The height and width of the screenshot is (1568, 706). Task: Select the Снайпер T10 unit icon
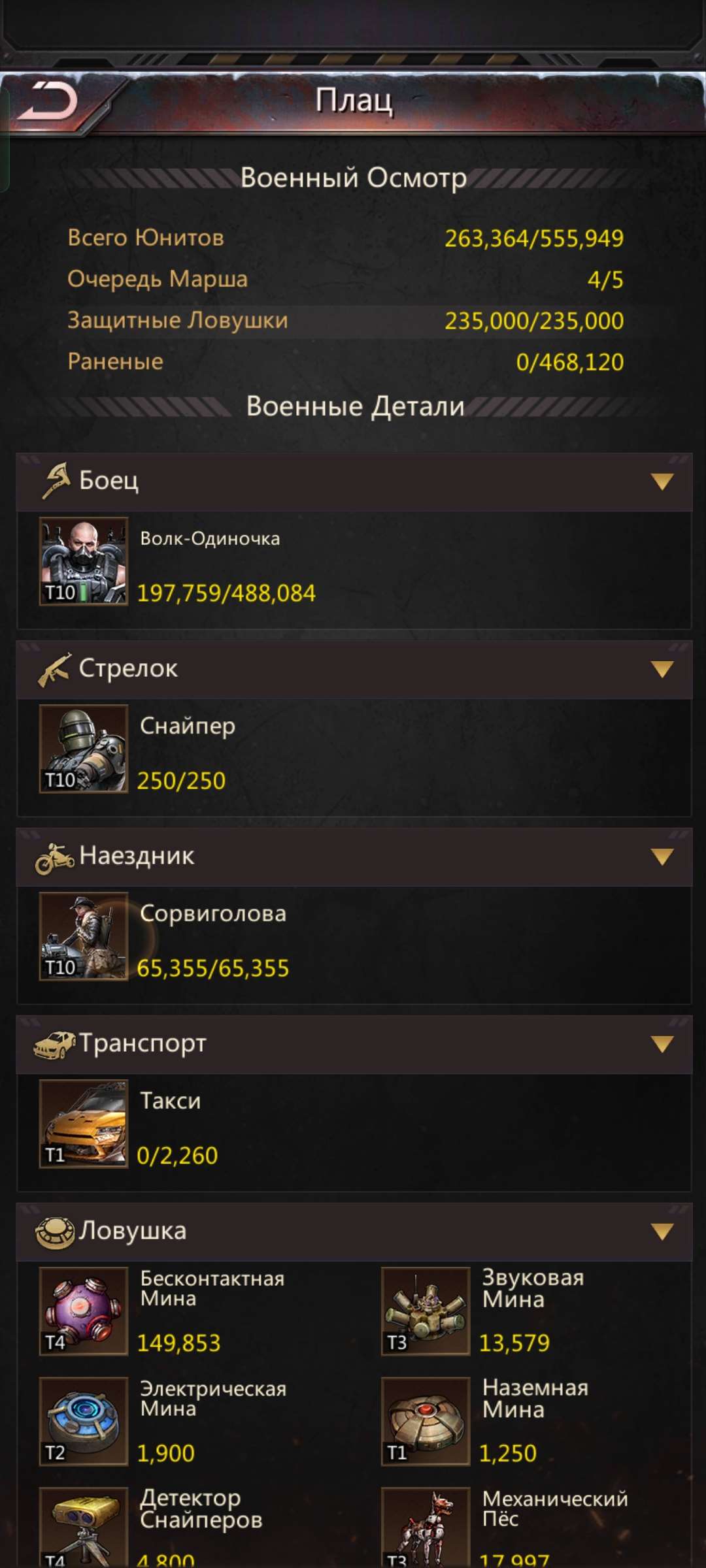tap(84, 749)
